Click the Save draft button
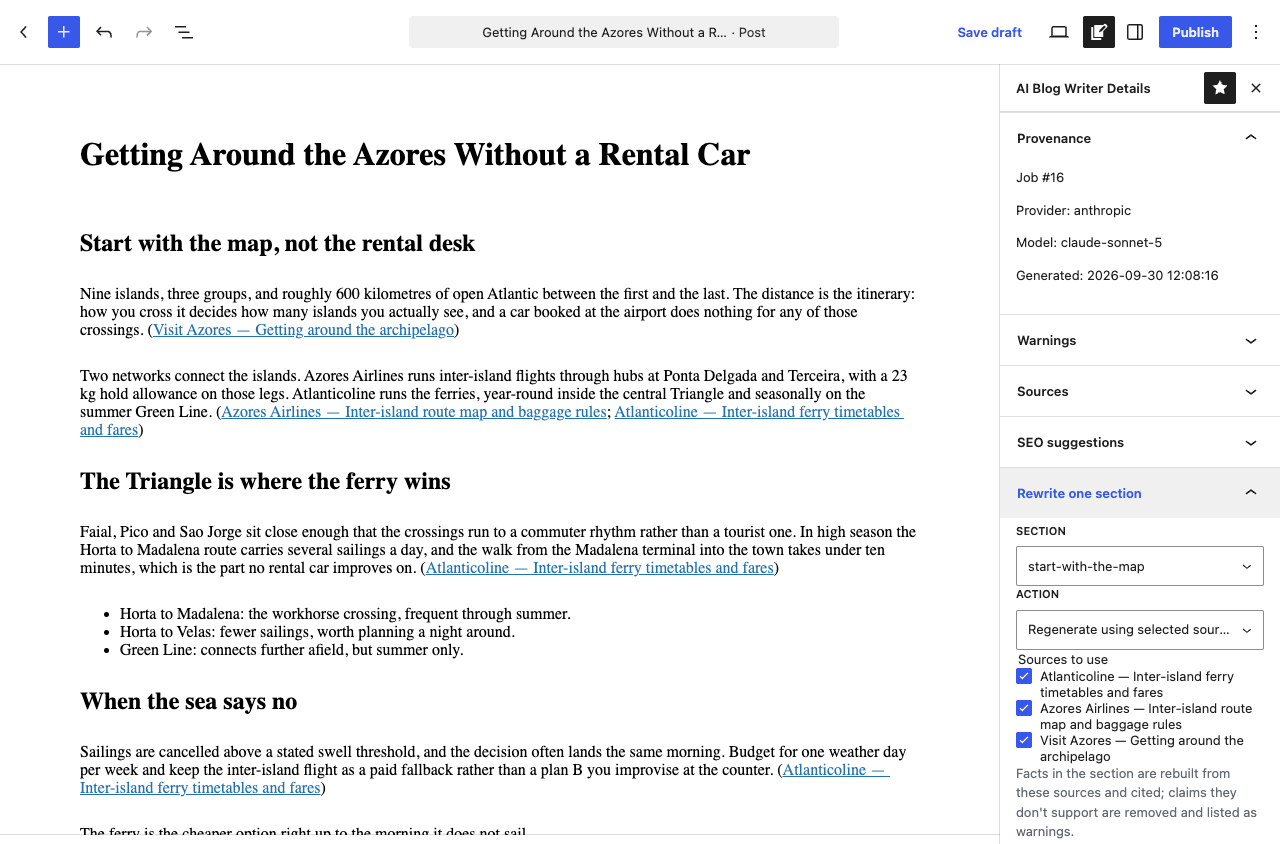Viewport: 1280px width, 844px height. click(x=989, y=32)
